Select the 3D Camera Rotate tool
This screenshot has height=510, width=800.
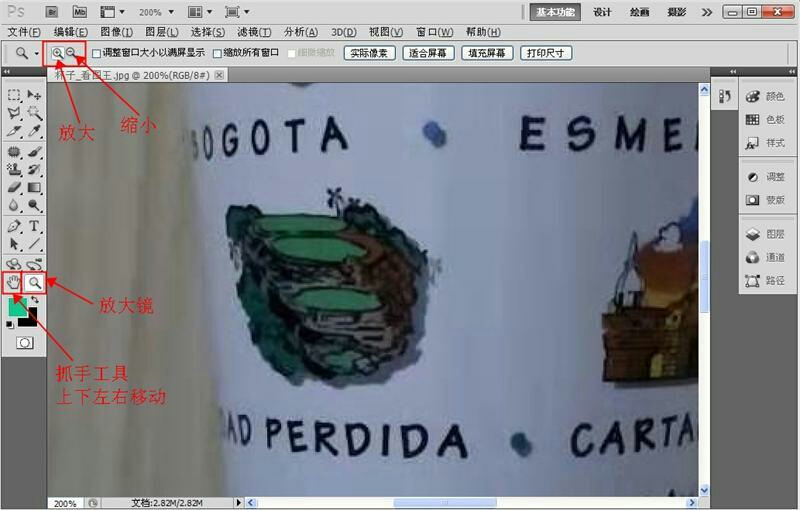coord(34,264)
